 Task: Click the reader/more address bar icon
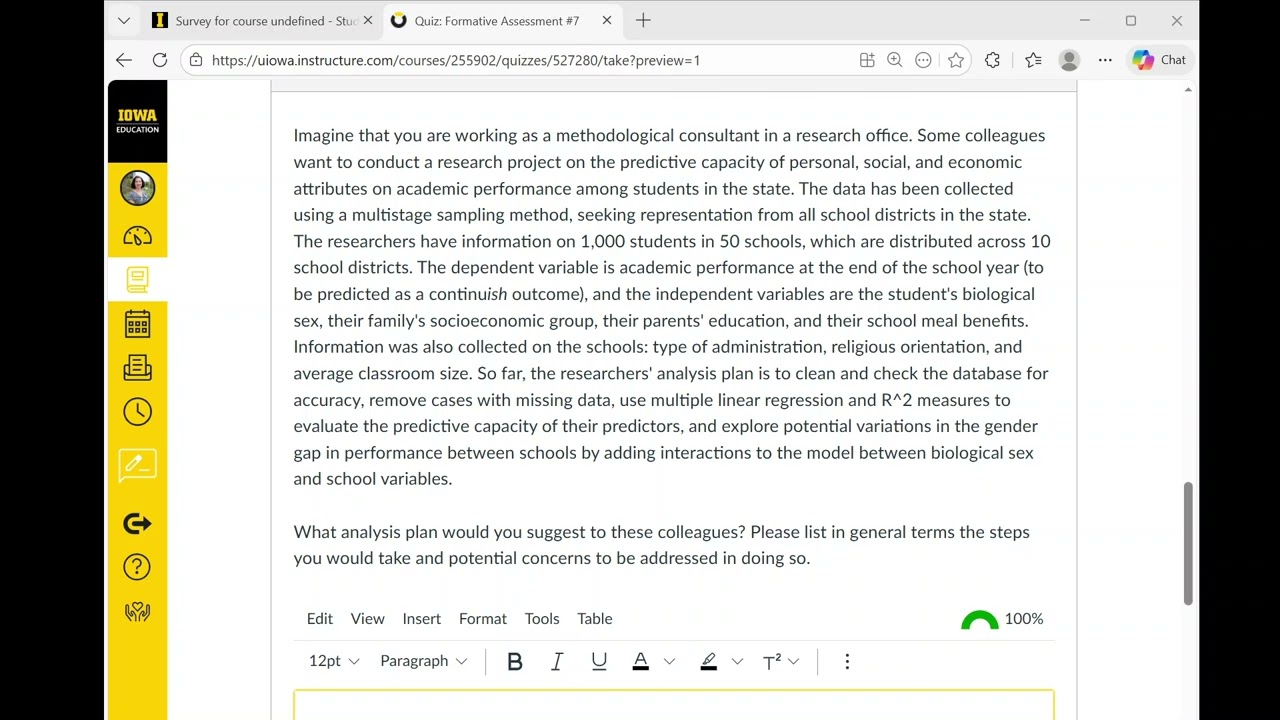pos(923,60)
